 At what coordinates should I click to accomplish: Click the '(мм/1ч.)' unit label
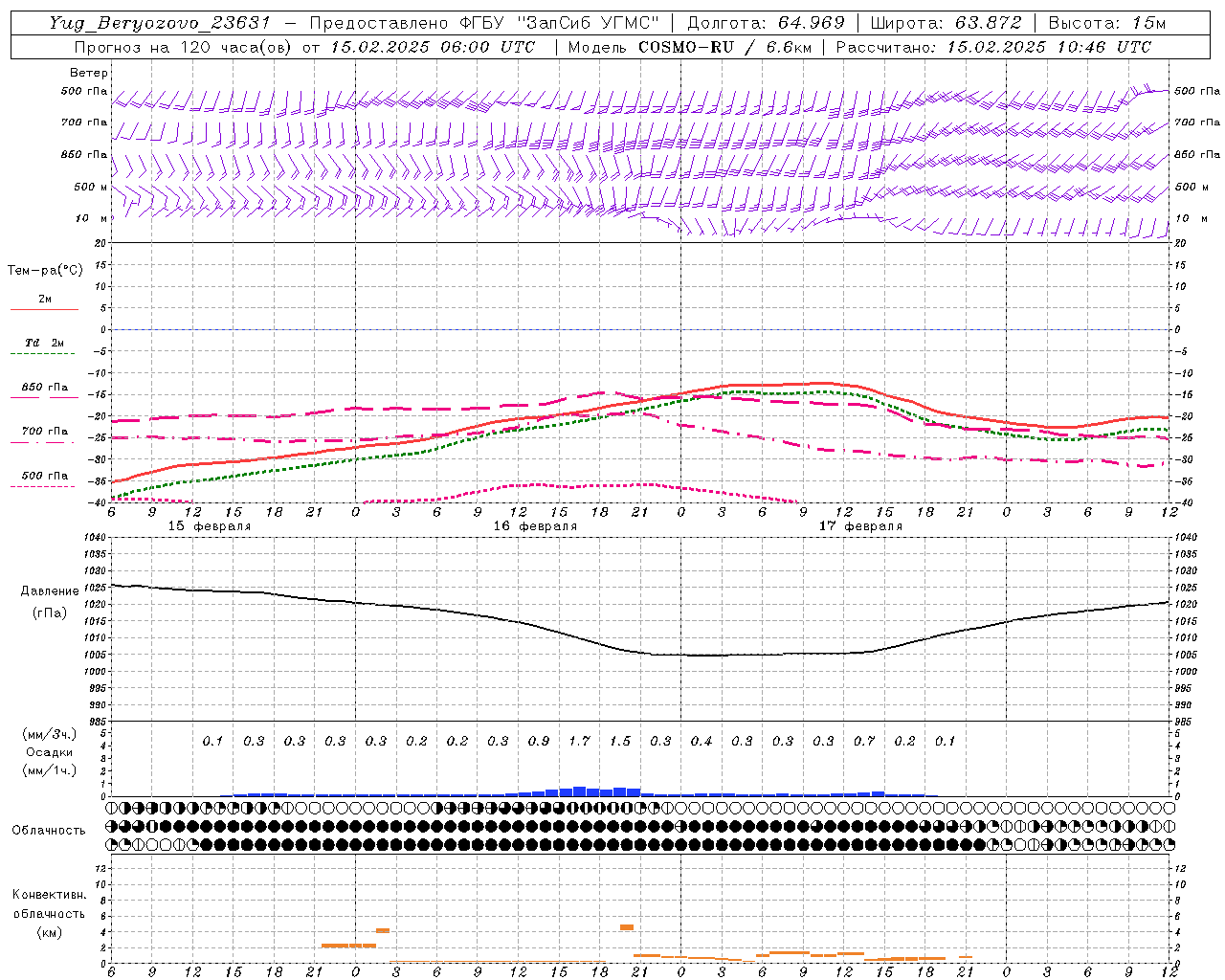pos(50,770)
